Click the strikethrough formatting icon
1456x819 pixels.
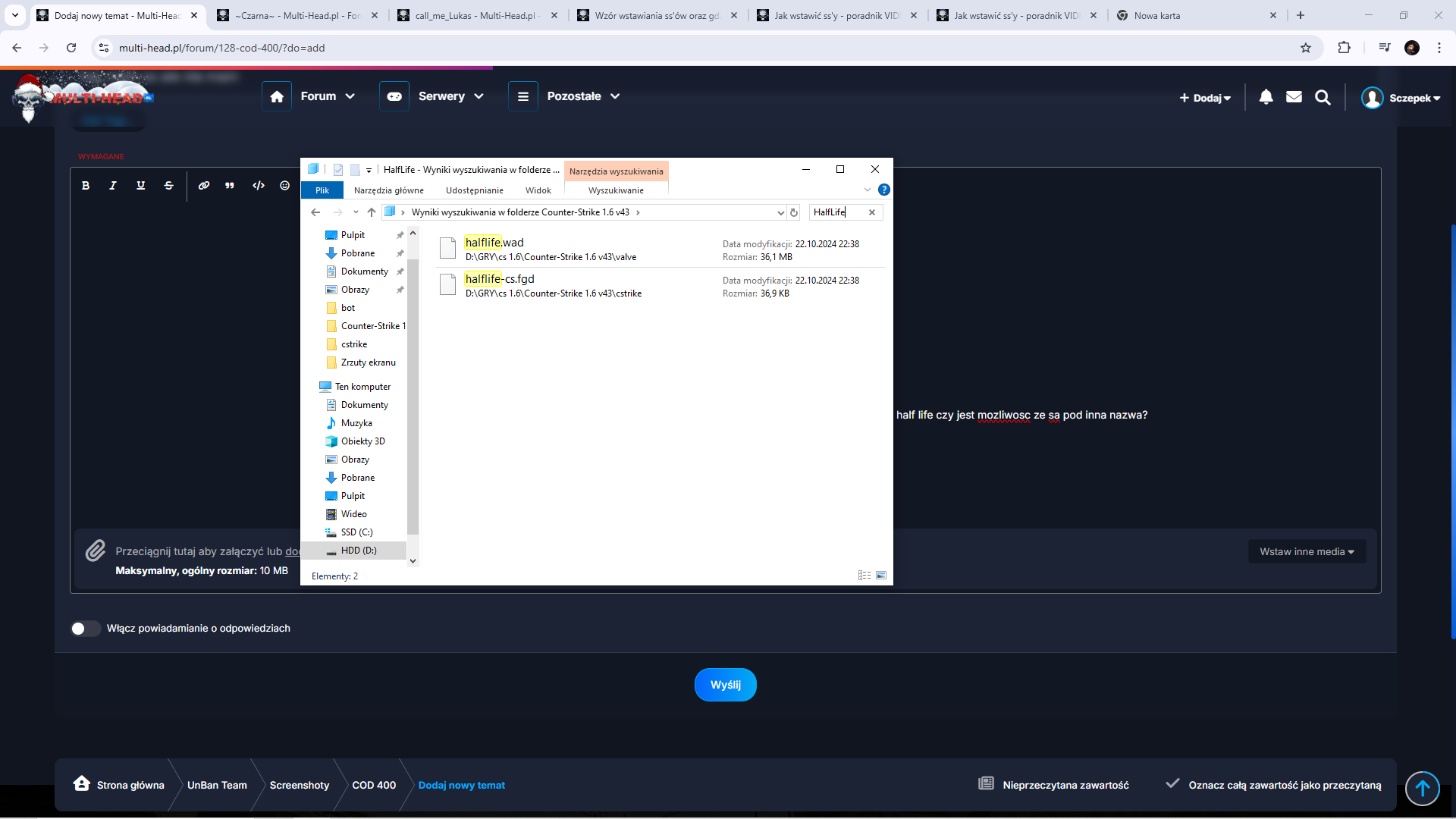tap(168, 186)
